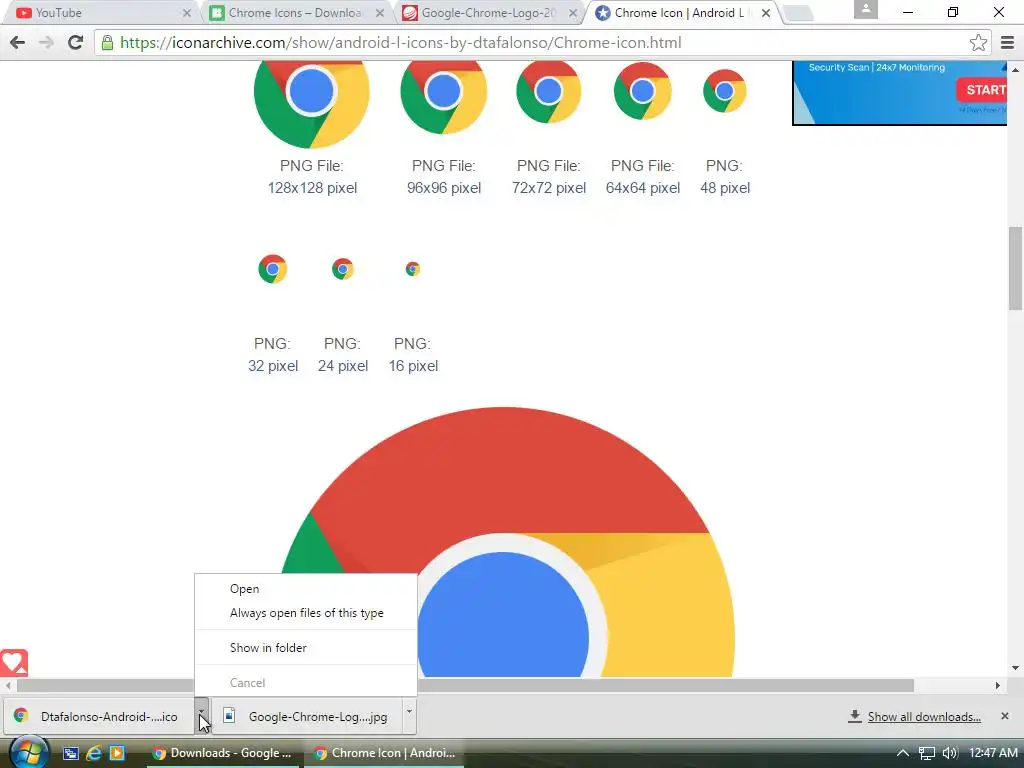Click the Dtafalonso-Android ico download item
Image resolution: width=1024 pixels, height=768 pixels.
101,716
